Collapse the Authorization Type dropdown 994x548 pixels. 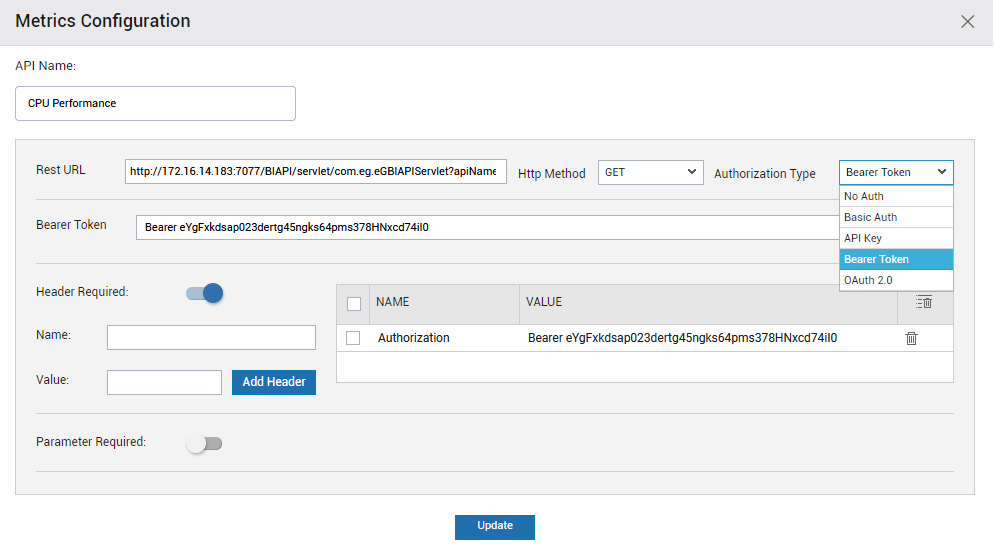point(896,173)
